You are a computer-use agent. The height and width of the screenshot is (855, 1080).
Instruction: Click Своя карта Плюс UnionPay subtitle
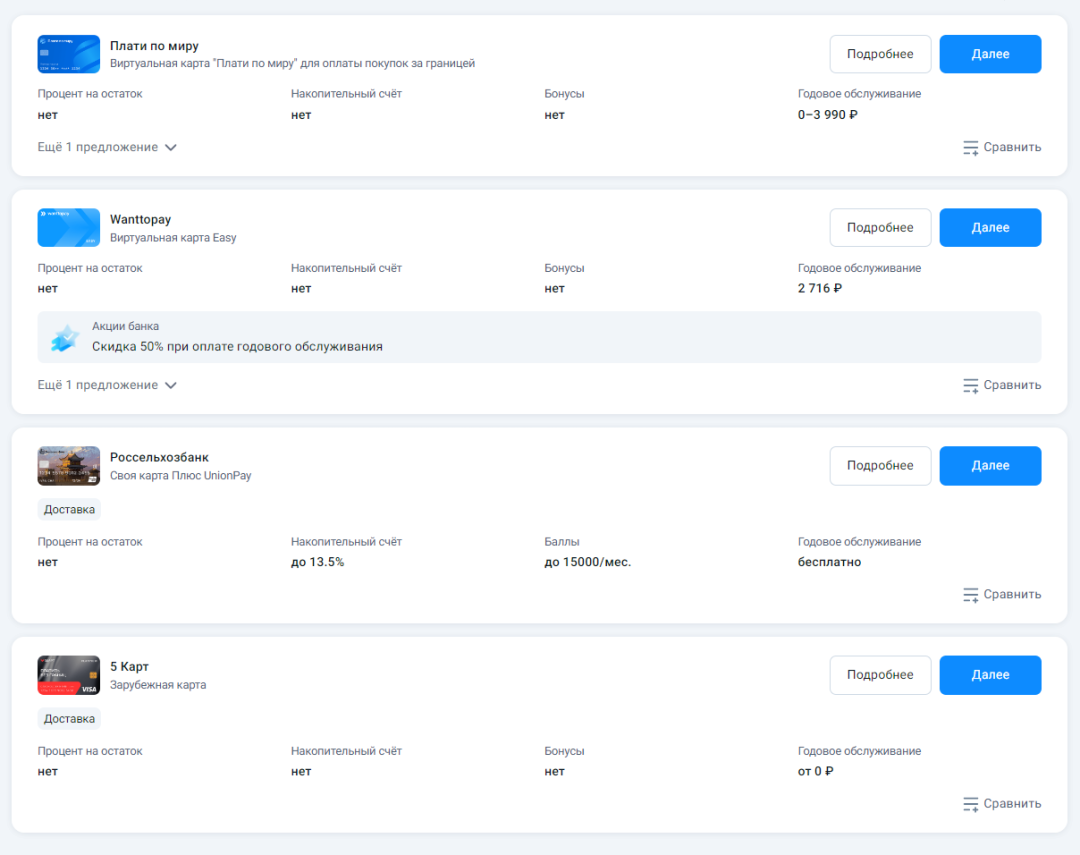[180, 475]
